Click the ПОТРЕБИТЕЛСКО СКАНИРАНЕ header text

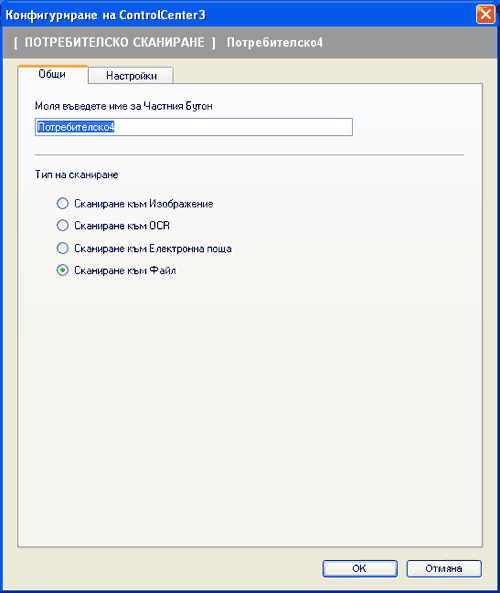115,42
